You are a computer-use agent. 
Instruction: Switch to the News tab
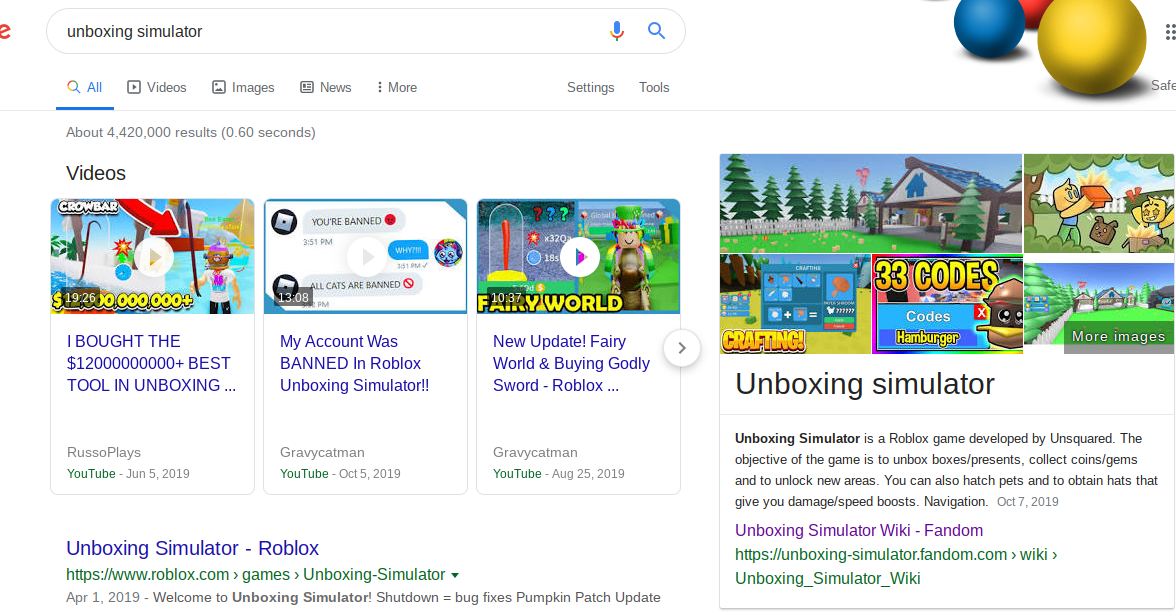[x=326, y=88]
